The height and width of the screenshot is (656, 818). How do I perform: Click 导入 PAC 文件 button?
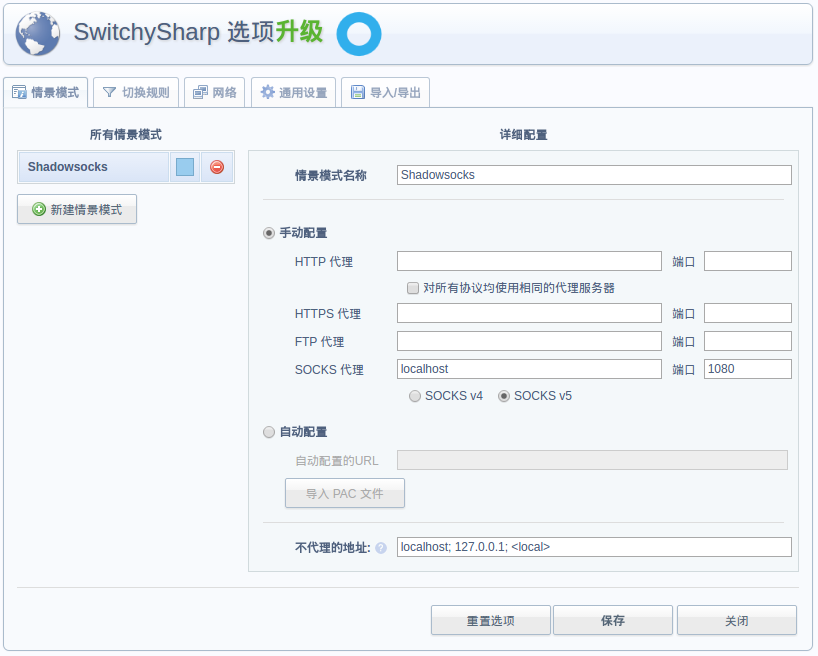pos(345,493)
